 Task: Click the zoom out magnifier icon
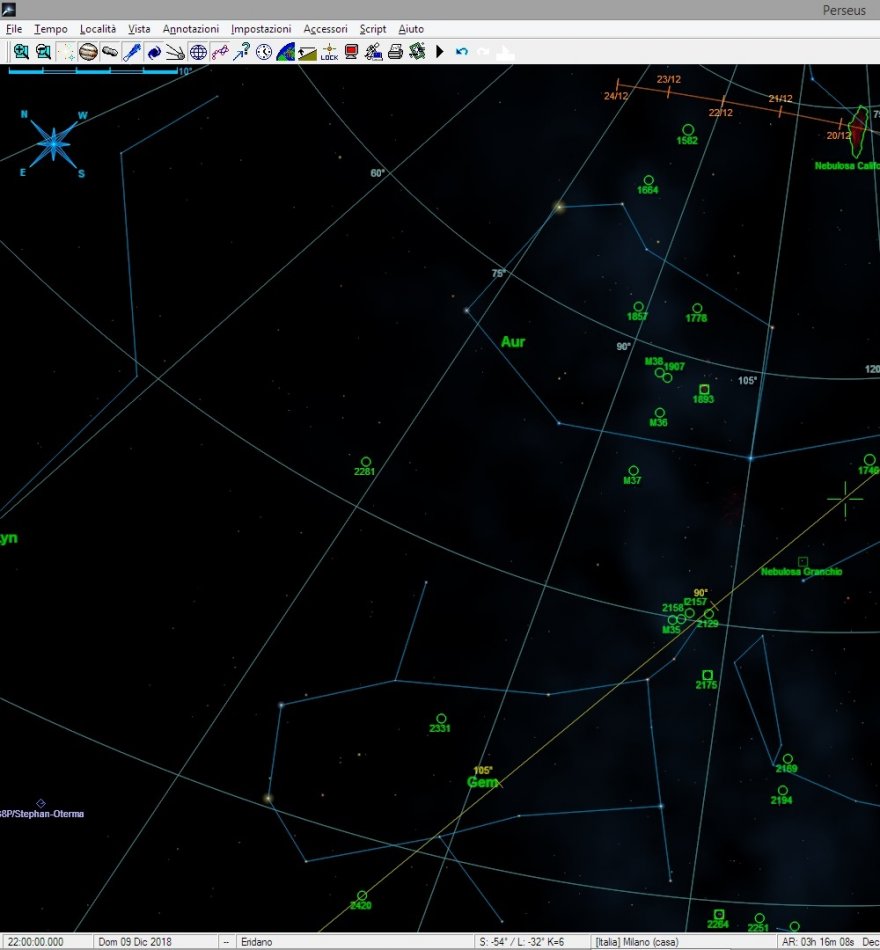(43, 52)
